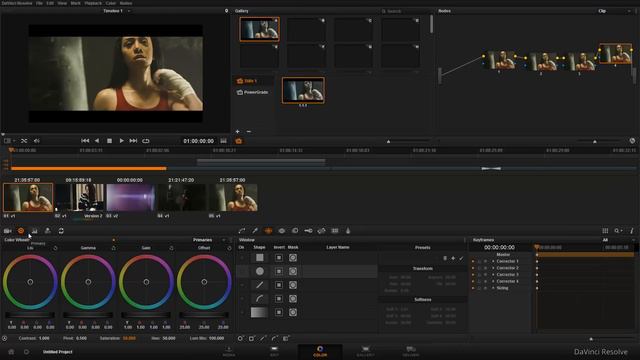The height and width of the screenshot is (360, 640).
Task: Open the Playback menu
Action: 93,3
